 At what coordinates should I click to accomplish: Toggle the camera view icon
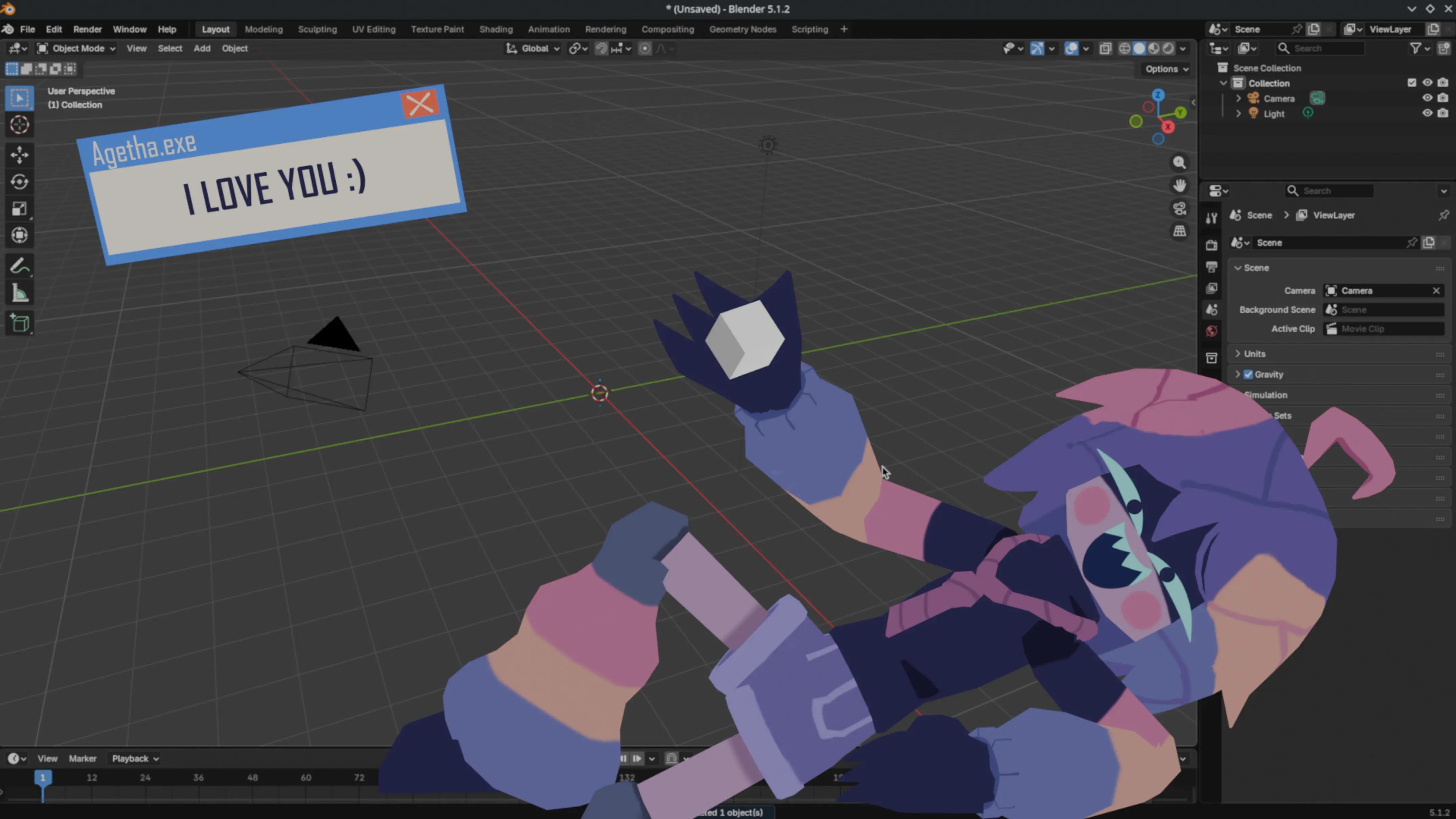1179,209
